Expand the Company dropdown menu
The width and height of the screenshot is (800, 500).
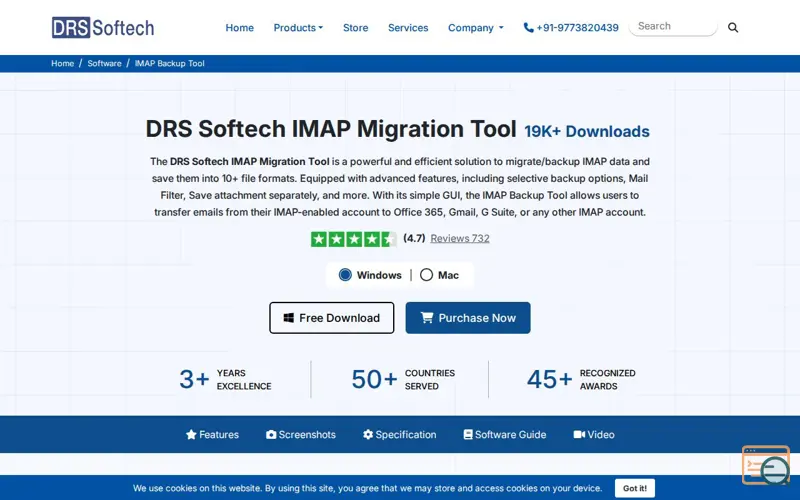coord(476,28)
